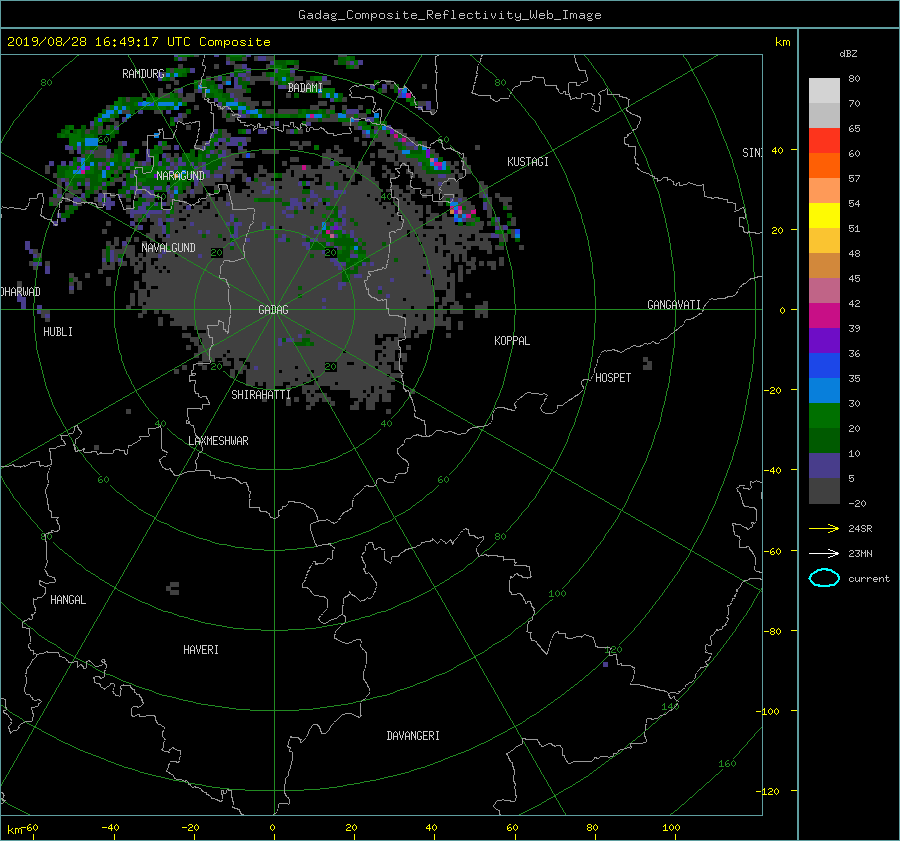Screen dimensions: 900x841
Task: Click the KOPPAL town label
Action: 512,341
